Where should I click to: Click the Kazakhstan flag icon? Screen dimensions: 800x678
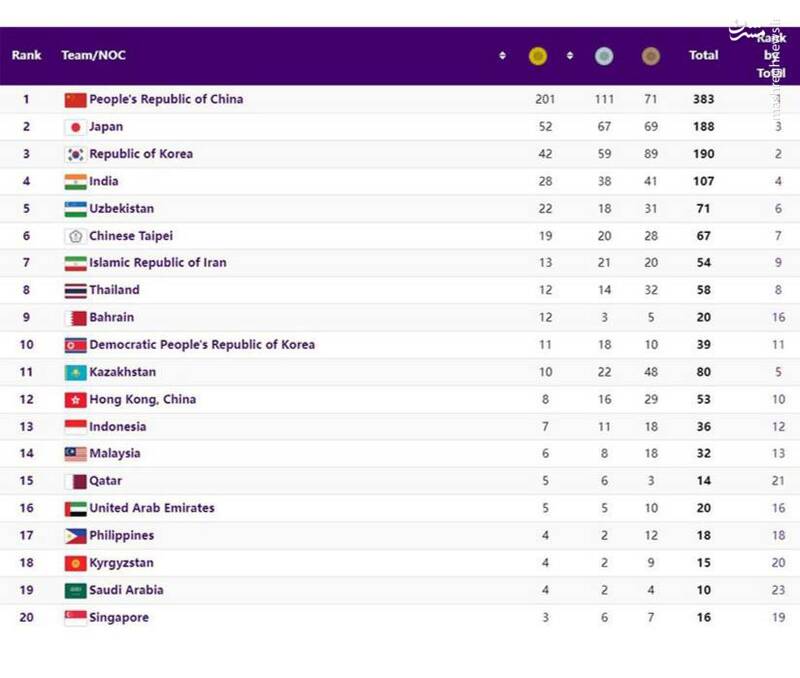75,372
